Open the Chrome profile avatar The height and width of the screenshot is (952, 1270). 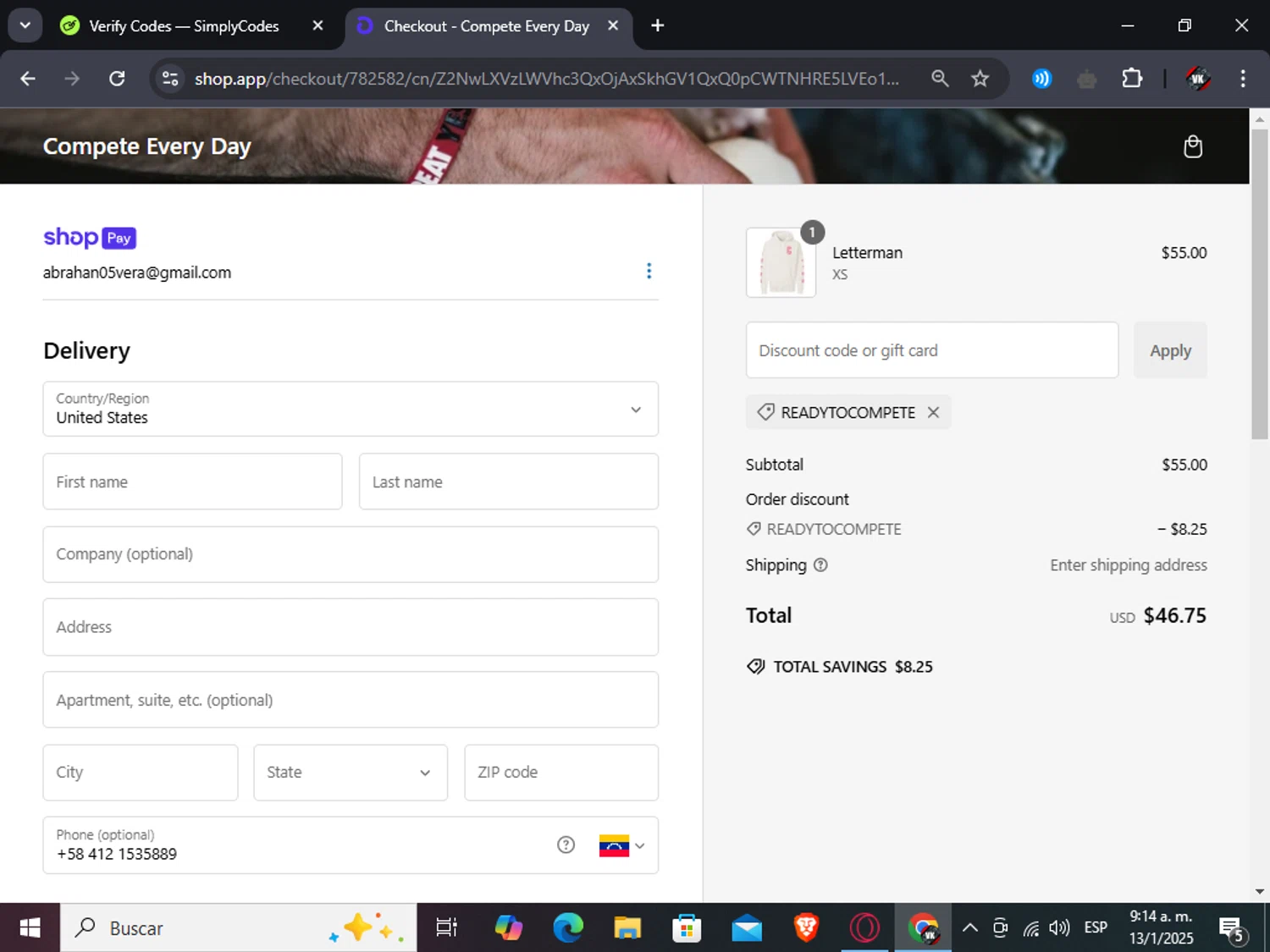coord(1197,79)
